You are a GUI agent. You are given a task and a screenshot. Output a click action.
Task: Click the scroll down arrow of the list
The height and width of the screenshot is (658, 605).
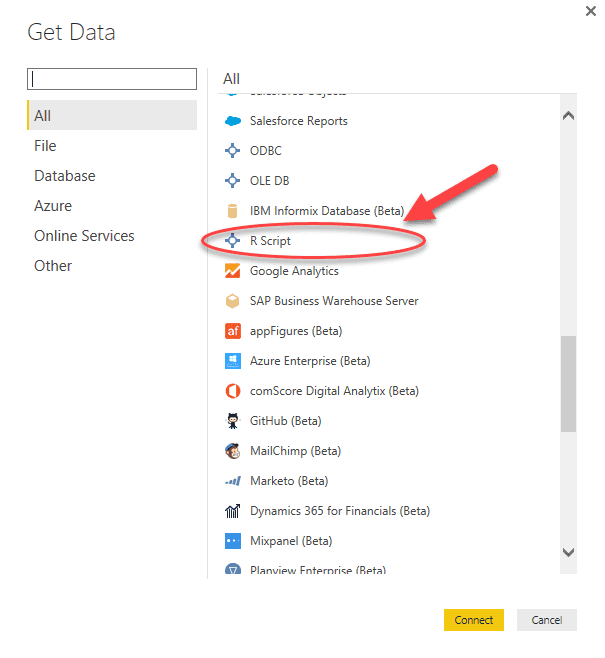tap(568, 552)
